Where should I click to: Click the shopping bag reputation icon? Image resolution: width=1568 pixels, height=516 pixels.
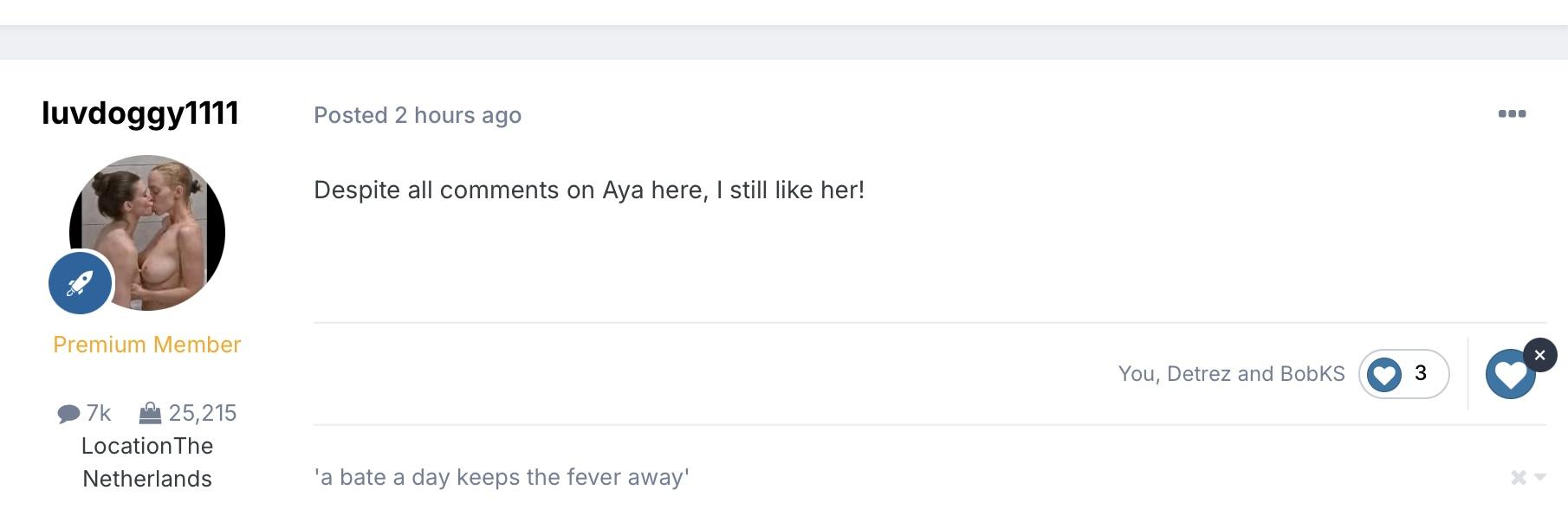pyautogui.click(x=150, y=413)
